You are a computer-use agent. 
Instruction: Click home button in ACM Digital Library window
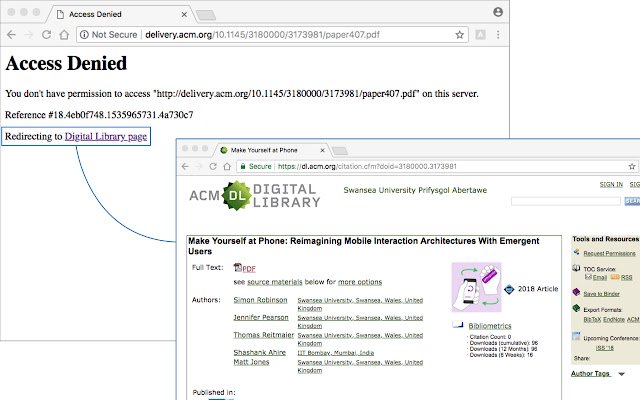227,167
